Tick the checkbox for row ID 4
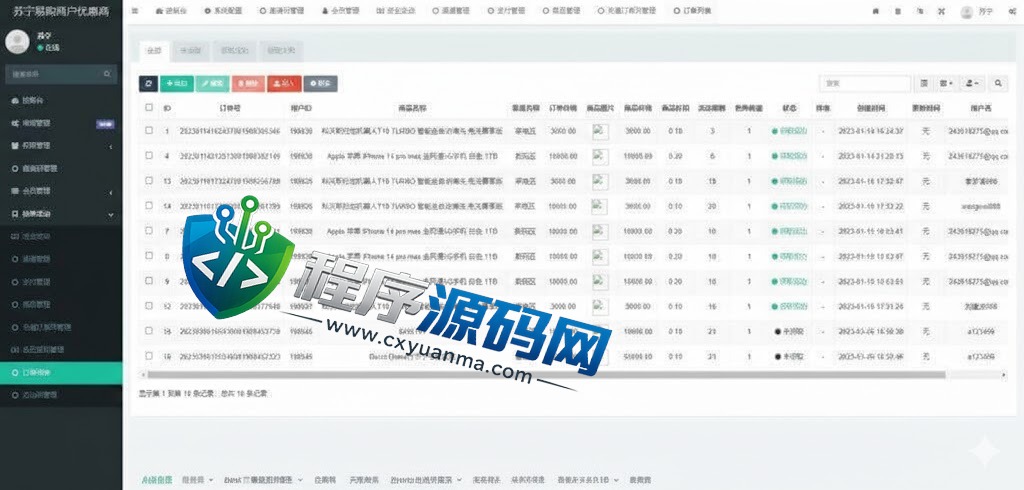The width and height of the screenshot is (1024, 490). (149, 155)
